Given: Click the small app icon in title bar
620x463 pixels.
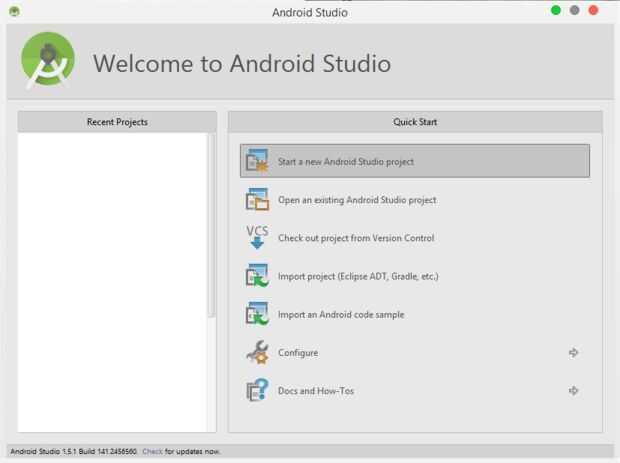Looking at the screenshot, I should click(x=15, y=11).
